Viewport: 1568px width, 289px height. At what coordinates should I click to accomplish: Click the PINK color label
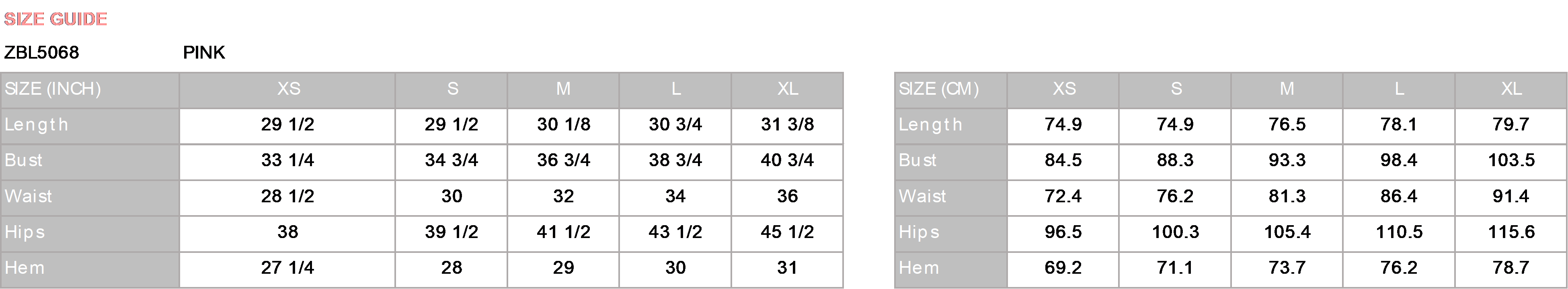tap(204, 52)
